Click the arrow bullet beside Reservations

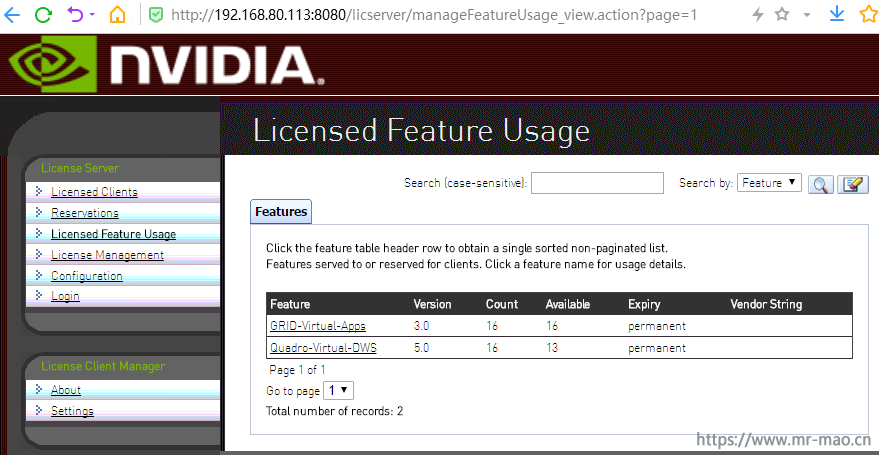[x=39, y=212]
